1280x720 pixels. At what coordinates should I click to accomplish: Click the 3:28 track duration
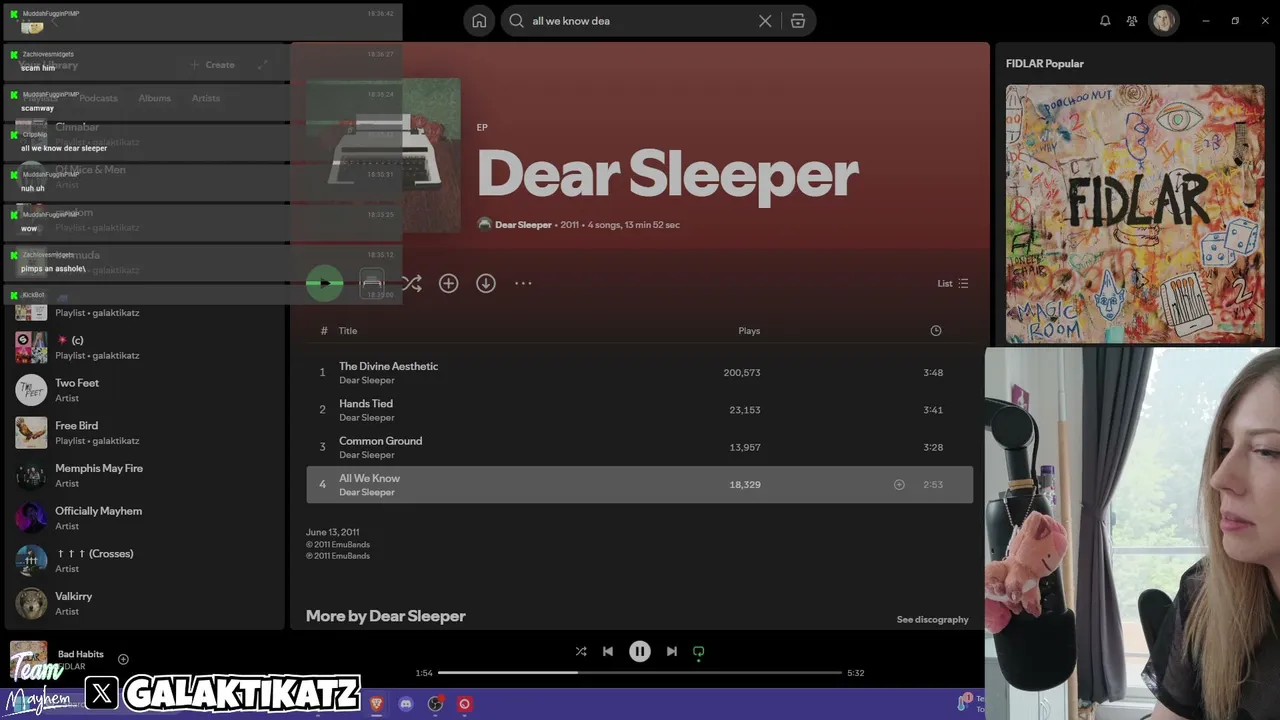coord(933,447)
